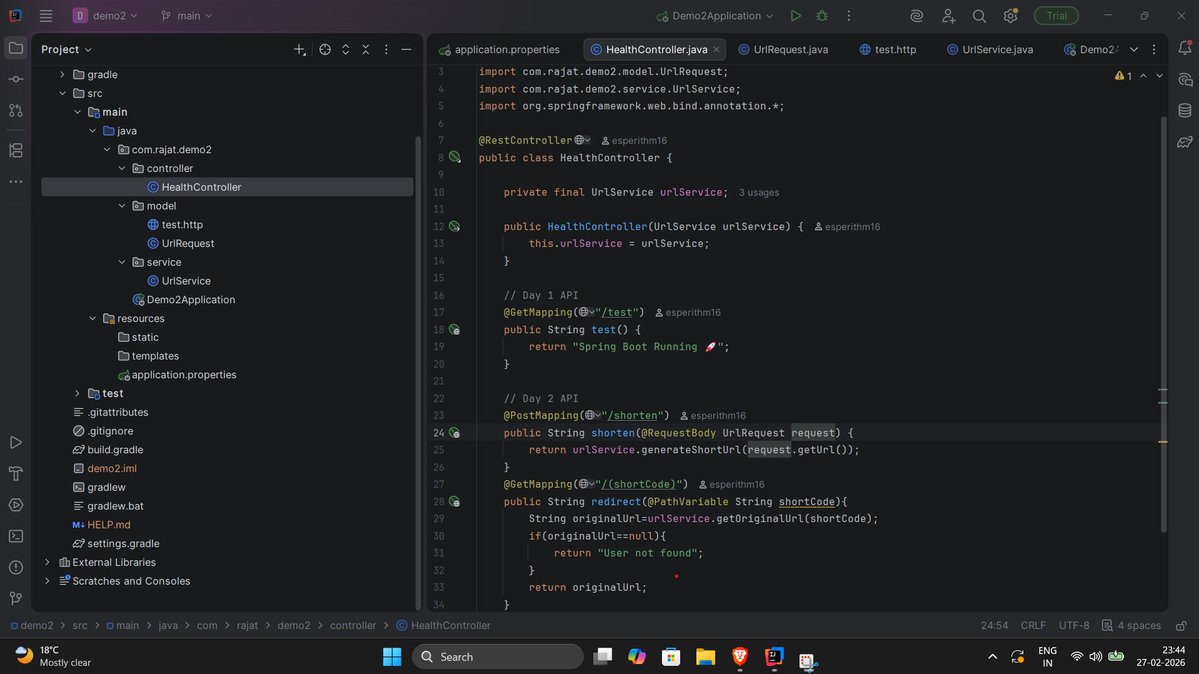Open the Git tool window
This screenshot has width=1199, height=674.
[15, 598]
